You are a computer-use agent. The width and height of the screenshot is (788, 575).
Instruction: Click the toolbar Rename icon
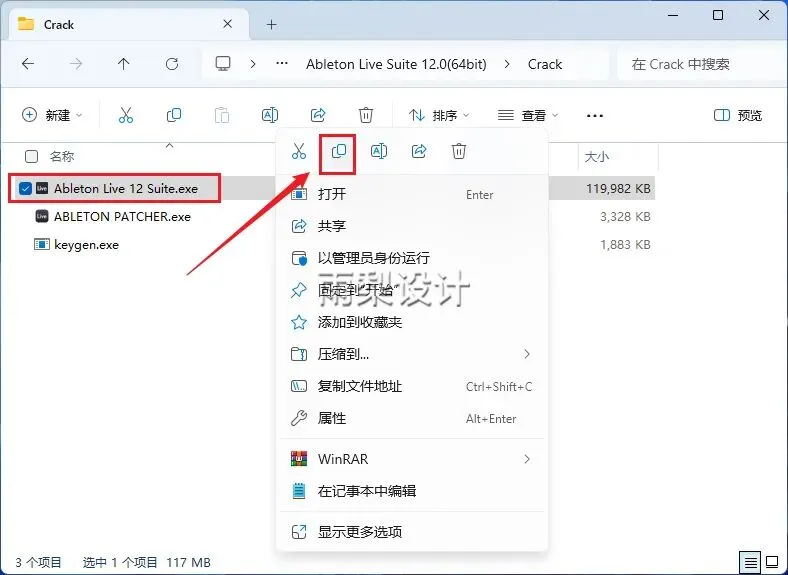coord(270,115)
